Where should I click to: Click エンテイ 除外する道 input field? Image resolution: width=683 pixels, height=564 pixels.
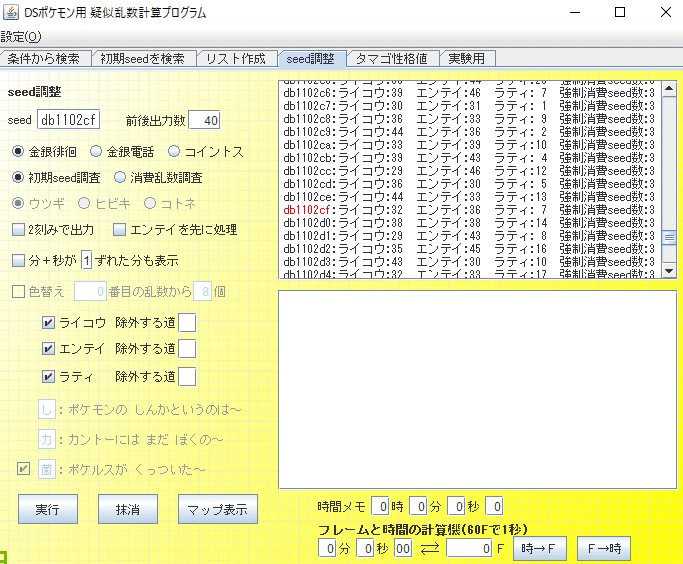(x=187, y=349)
